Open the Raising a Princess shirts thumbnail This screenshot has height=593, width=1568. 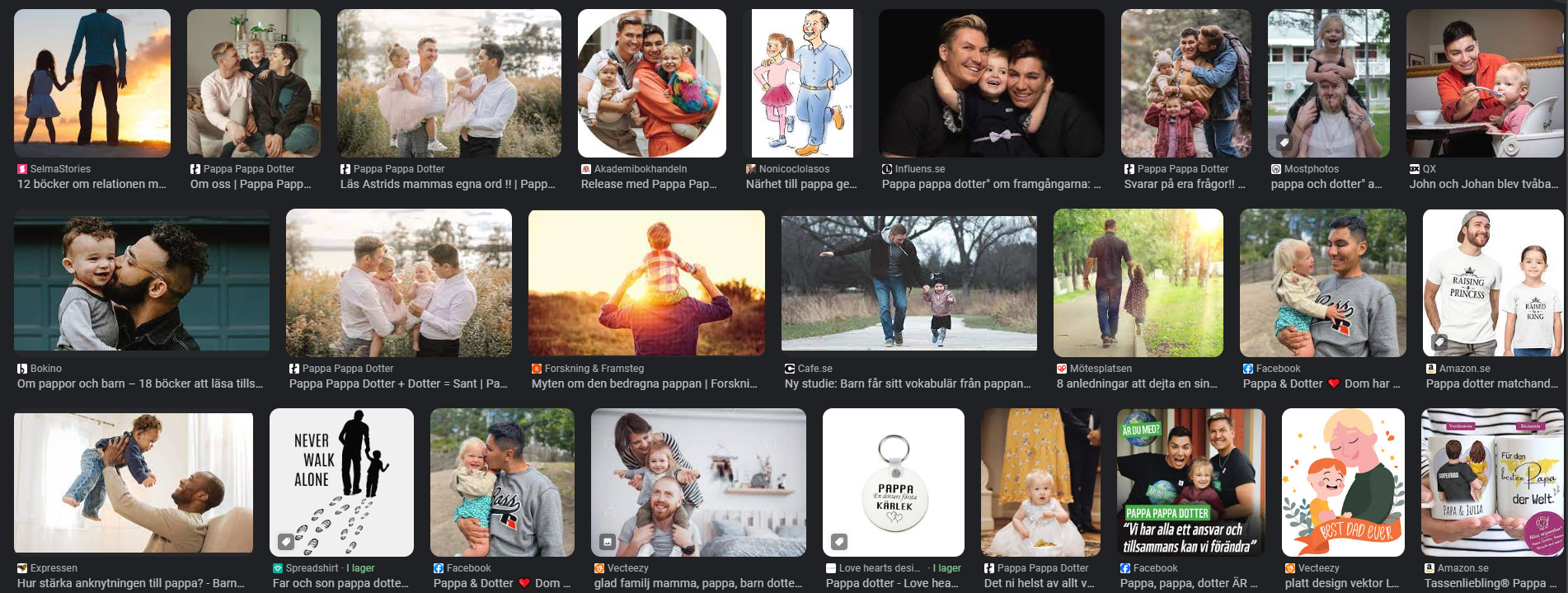(x=1493, y=283)
